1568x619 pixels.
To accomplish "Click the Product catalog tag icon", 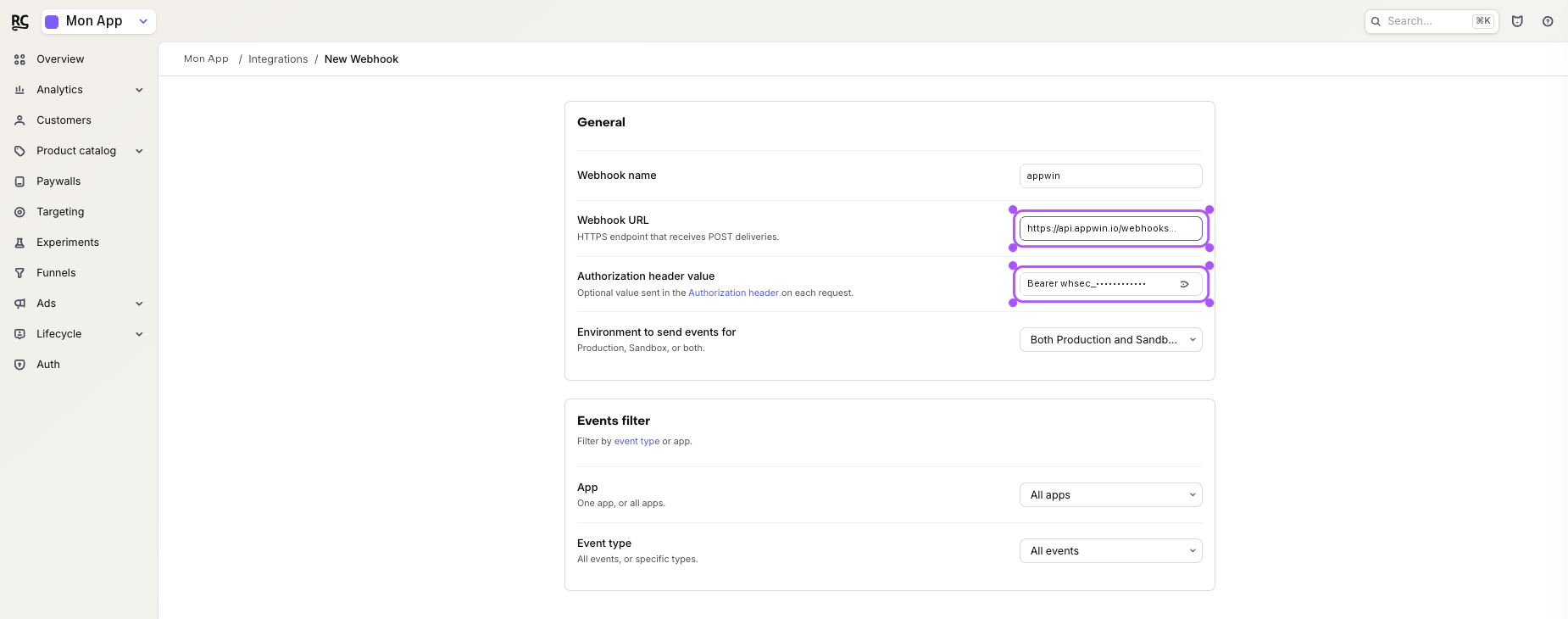I will (19, 151).
